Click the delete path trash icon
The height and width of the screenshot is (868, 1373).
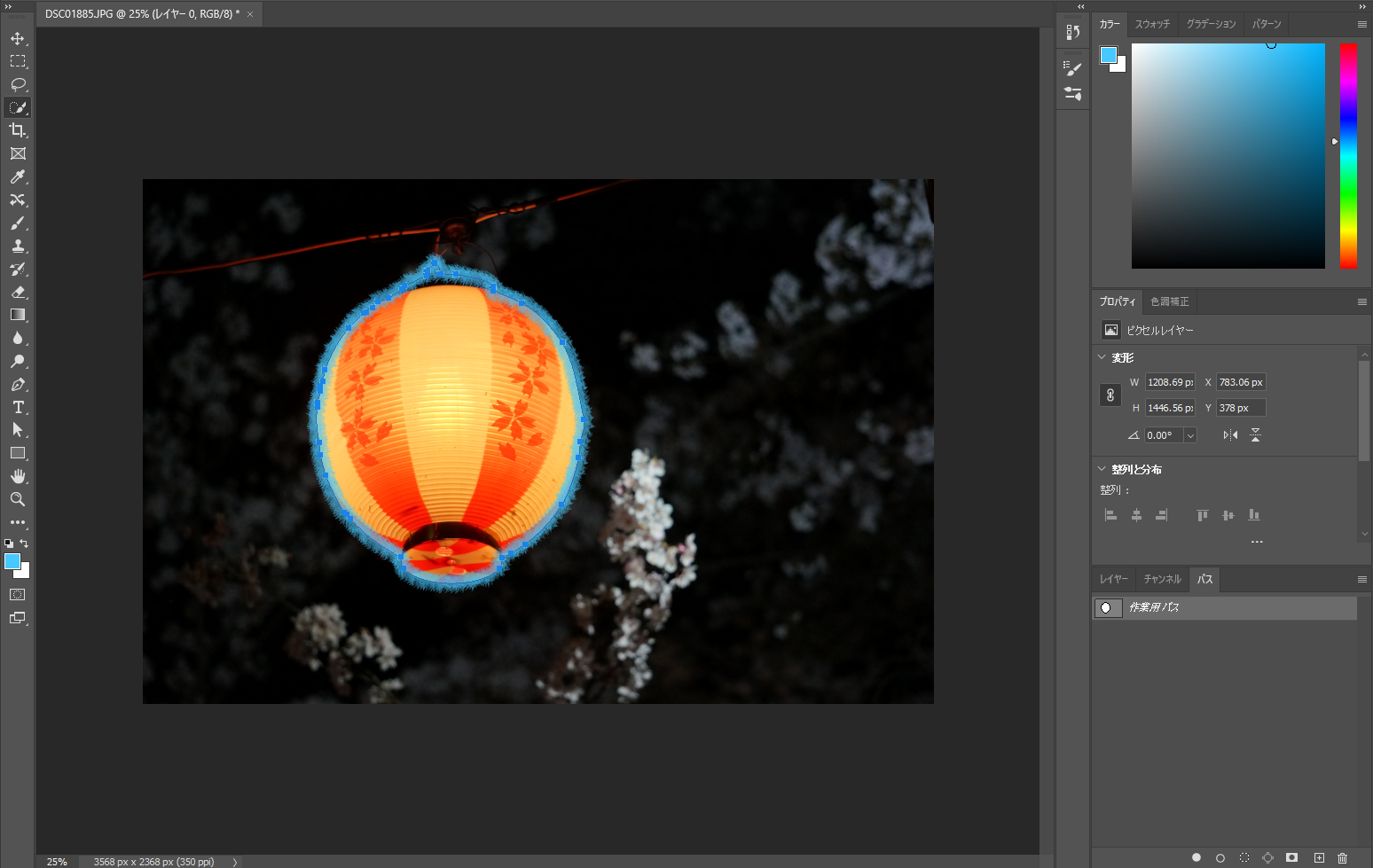click(x=1342, y=857)
